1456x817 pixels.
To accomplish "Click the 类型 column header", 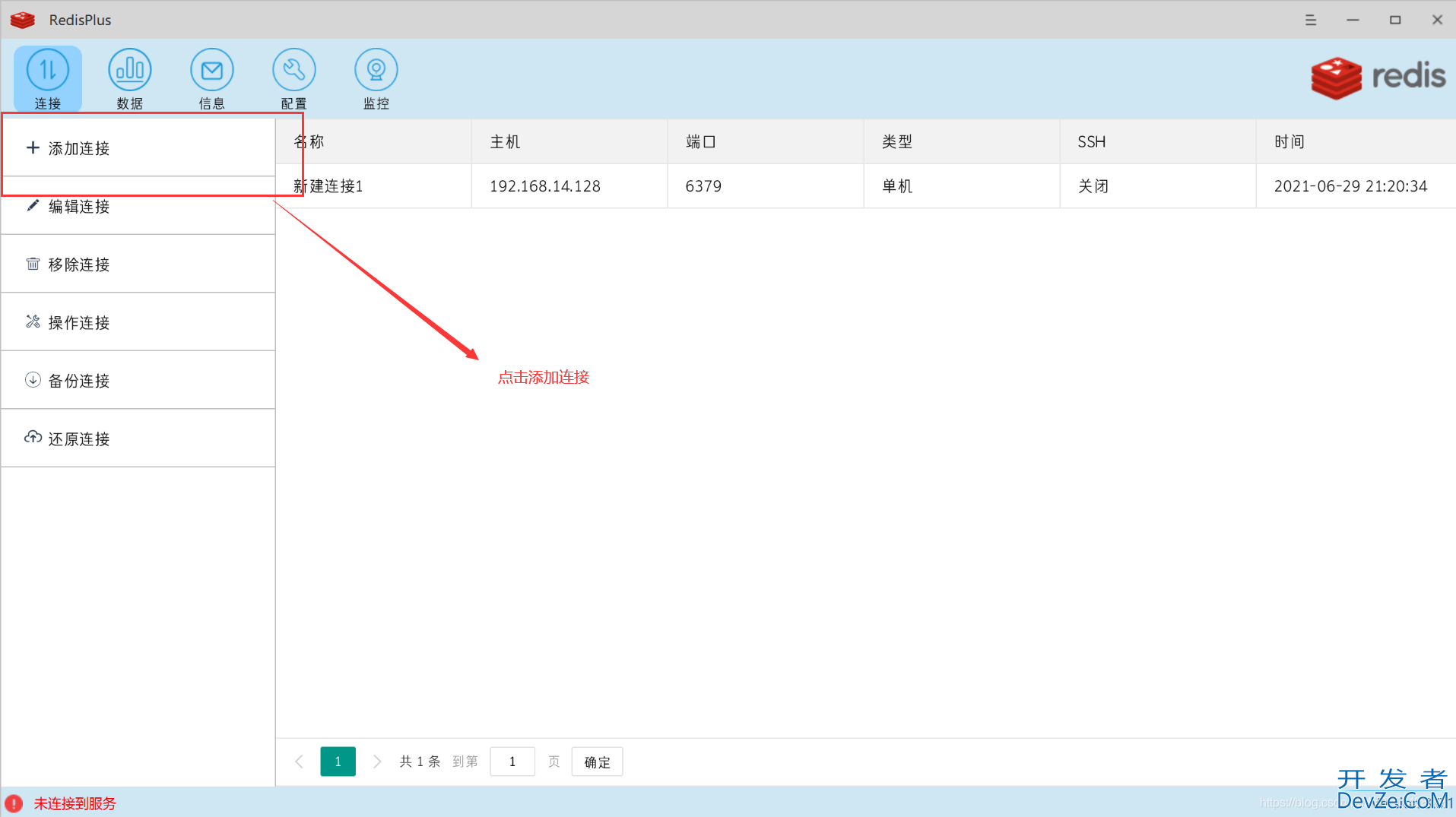I will click(962, 142).
